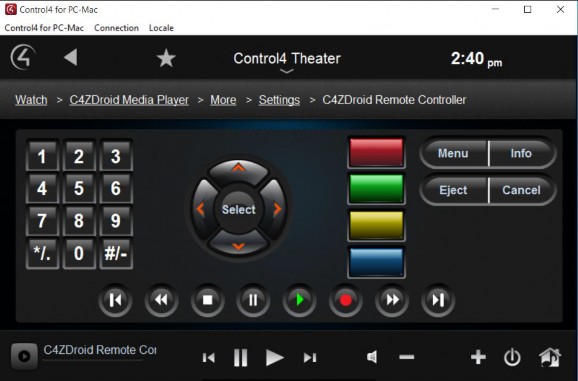
Task: Tap keypad number 9
Action: (x=116, y=221)
